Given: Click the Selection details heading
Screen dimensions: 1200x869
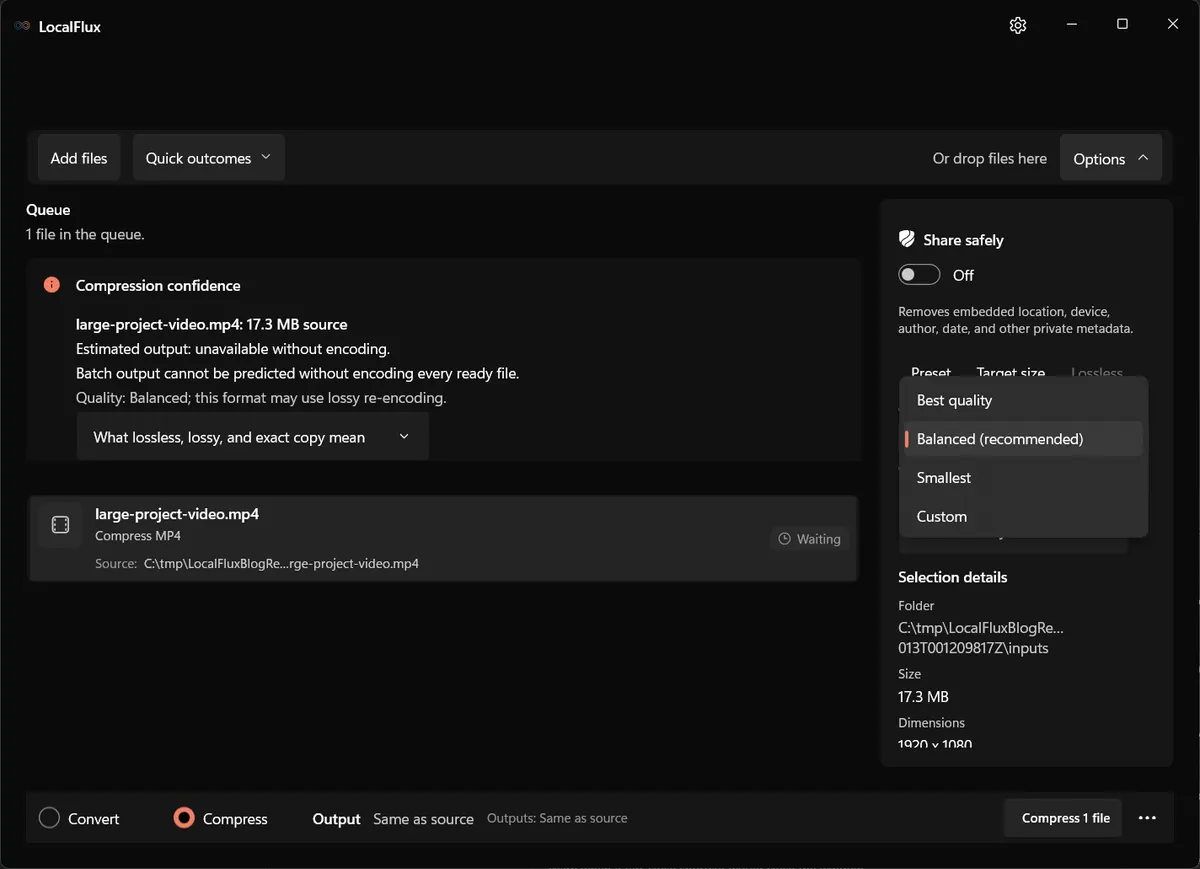Looking at the screenshot, I should (953, 577).
